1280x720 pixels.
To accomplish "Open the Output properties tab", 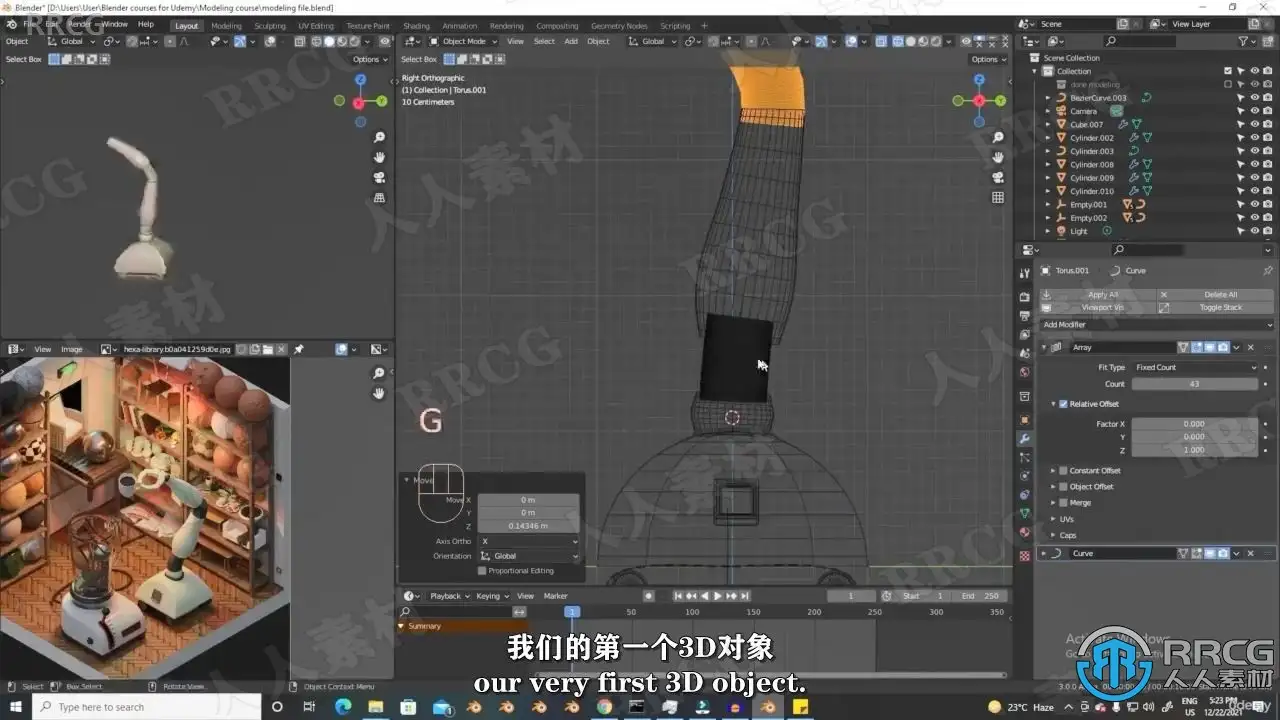I will click(x=1024, y=316).
